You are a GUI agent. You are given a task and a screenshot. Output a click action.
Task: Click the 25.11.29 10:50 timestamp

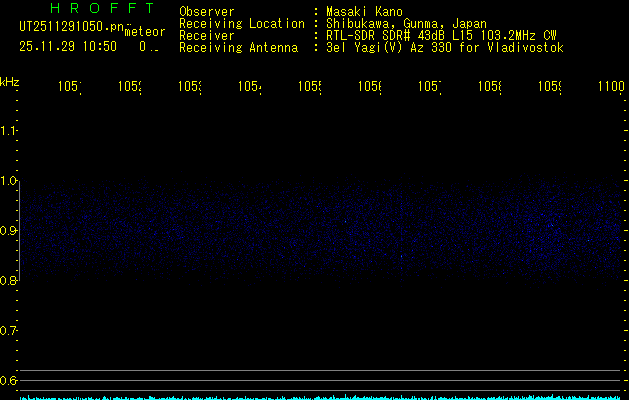click(x=68, y=46)
